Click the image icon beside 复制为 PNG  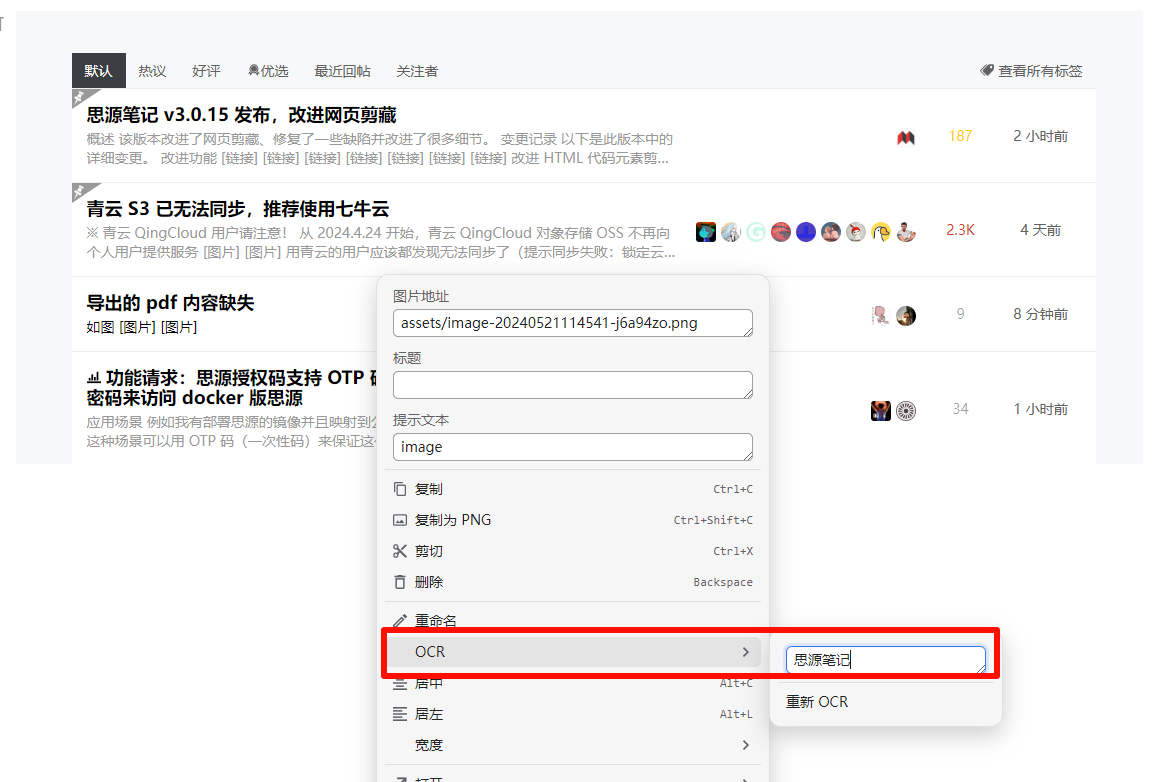400,520
